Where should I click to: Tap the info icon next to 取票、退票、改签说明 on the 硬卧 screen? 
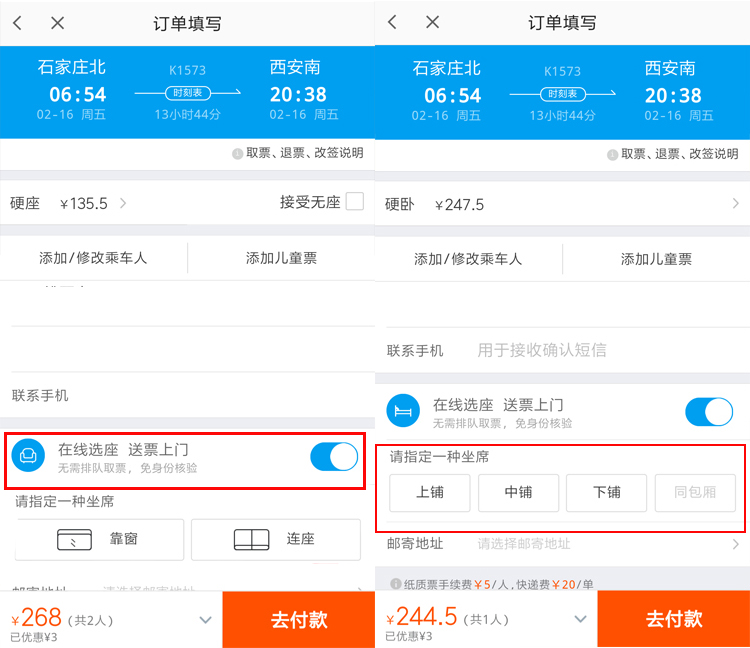(613, 154)
